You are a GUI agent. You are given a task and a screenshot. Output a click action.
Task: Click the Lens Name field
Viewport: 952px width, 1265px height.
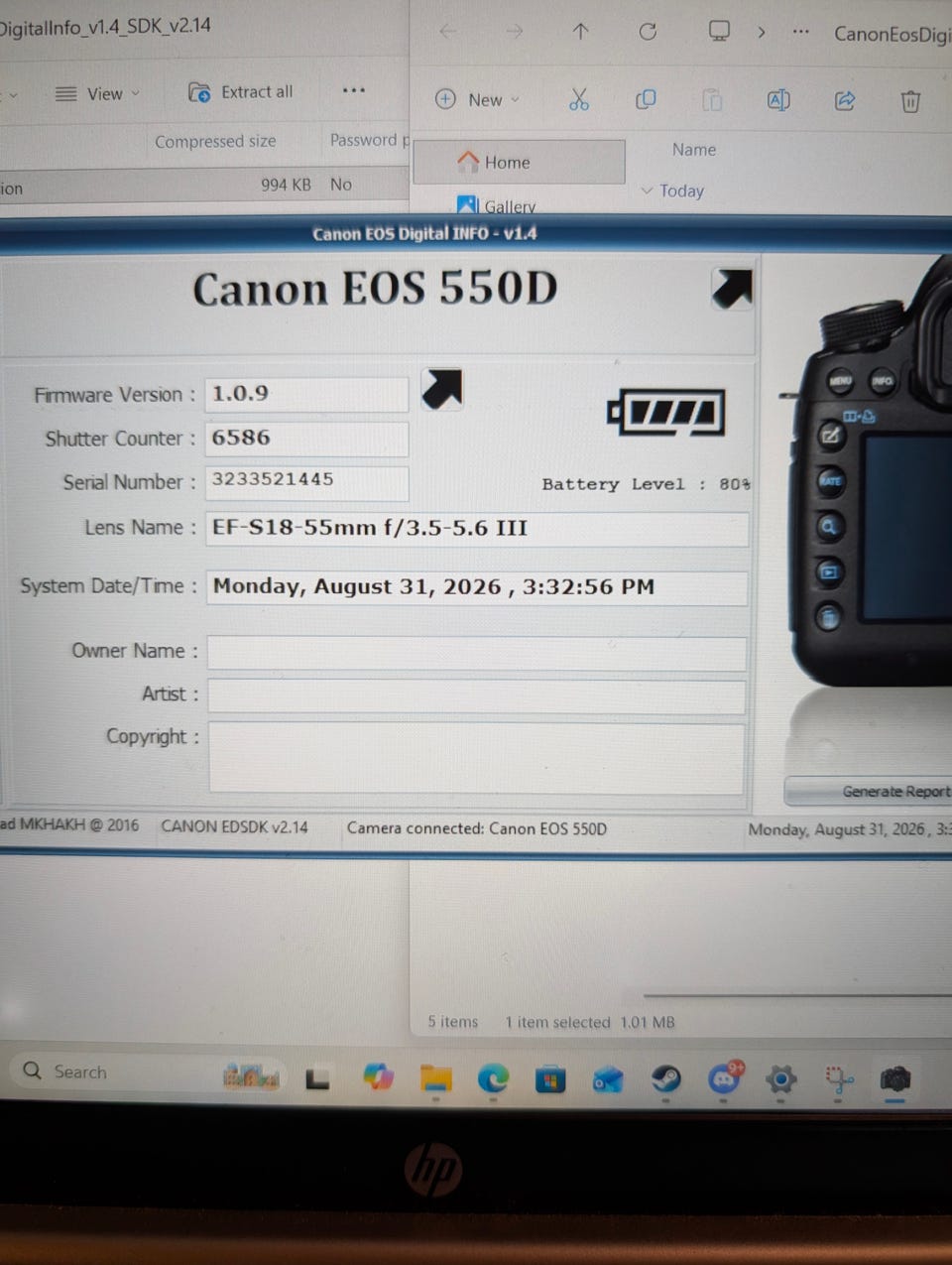[477, 529]
